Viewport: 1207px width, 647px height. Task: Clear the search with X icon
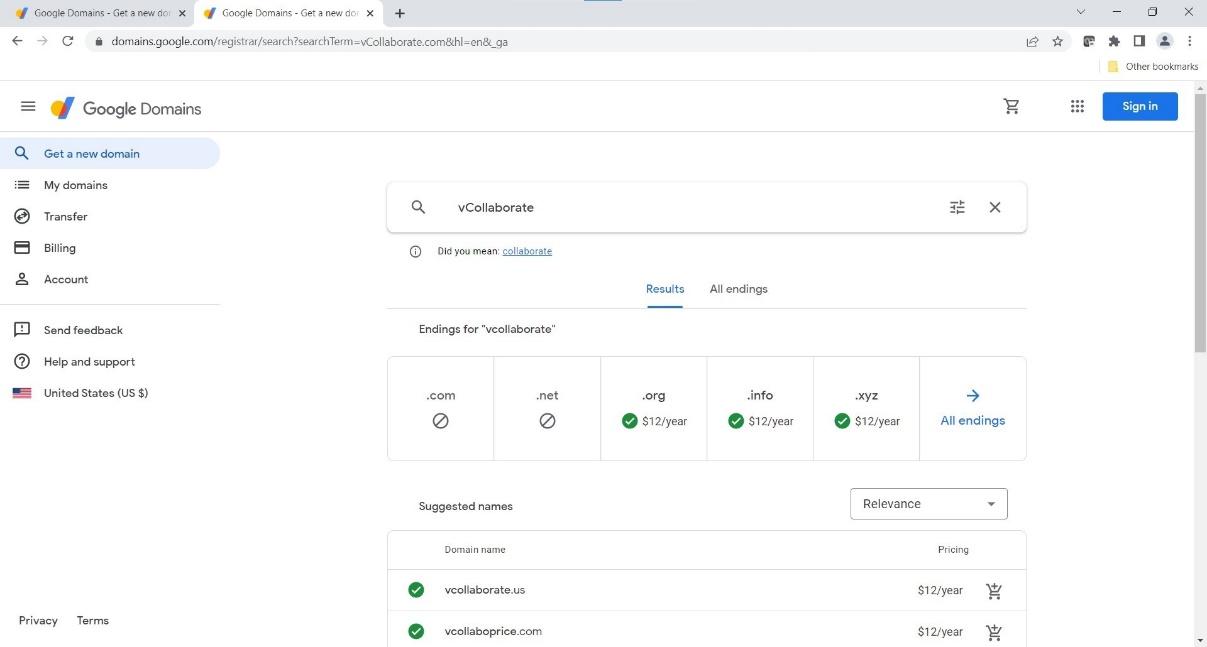pyautogui.click(x=995, y=207)
